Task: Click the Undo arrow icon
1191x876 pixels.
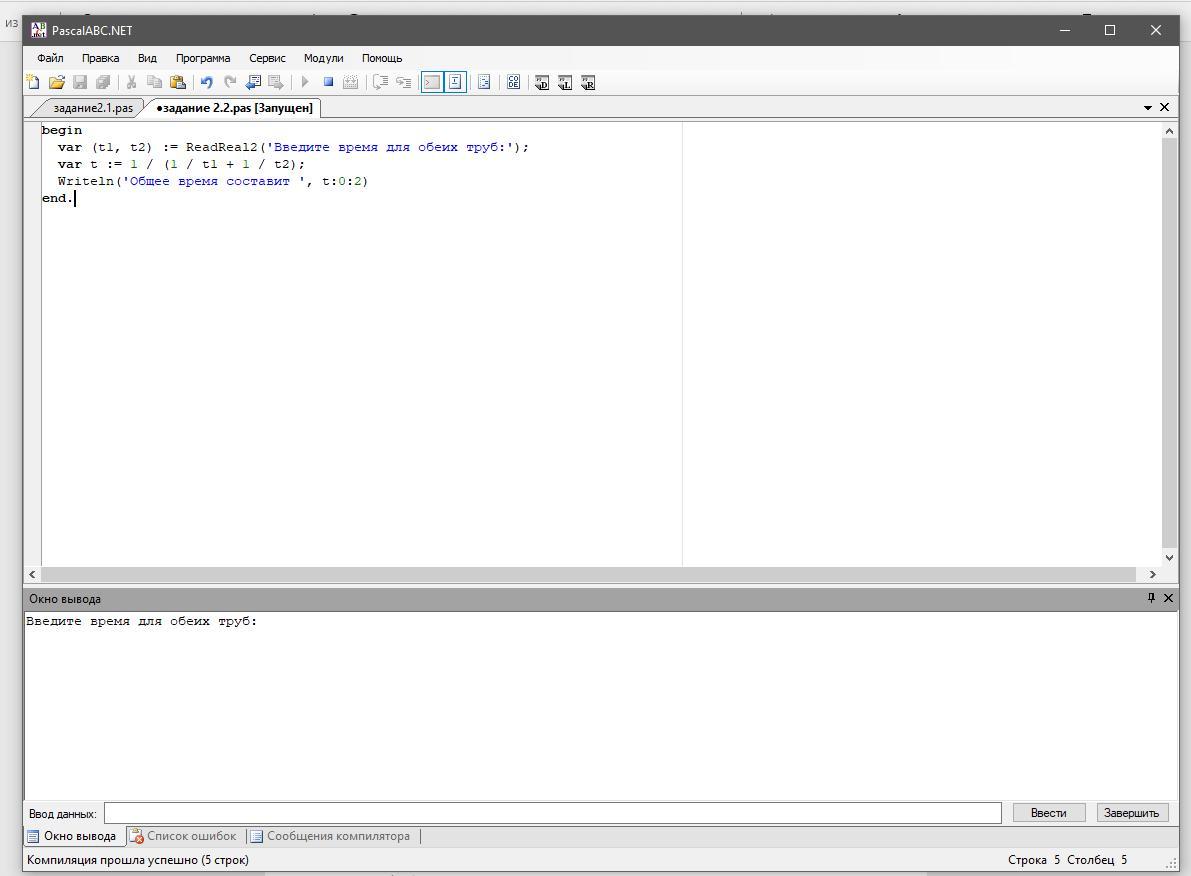Action: (x=207, y=83)
